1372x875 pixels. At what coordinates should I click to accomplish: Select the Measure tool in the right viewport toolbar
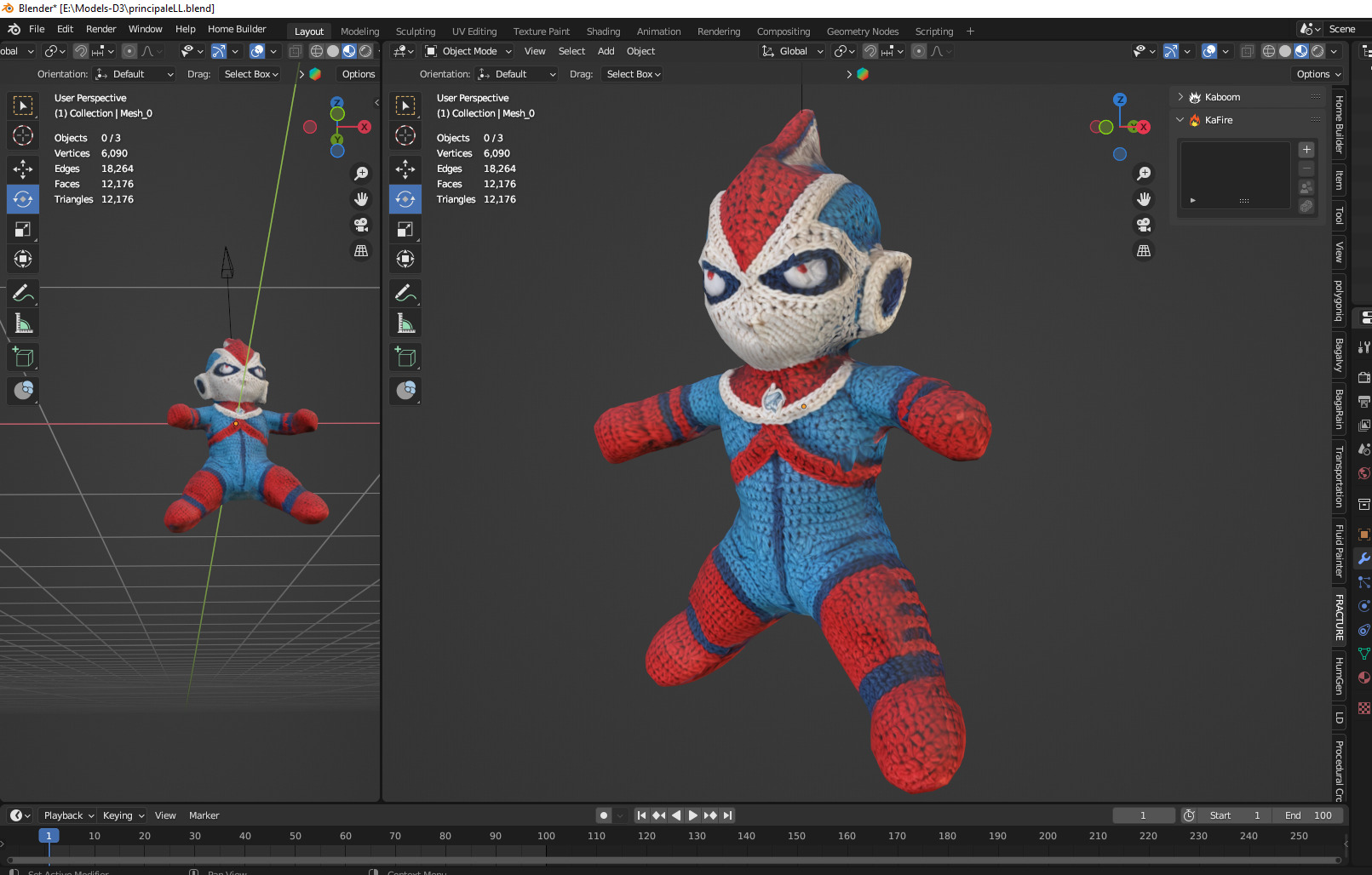click(405, 323)
